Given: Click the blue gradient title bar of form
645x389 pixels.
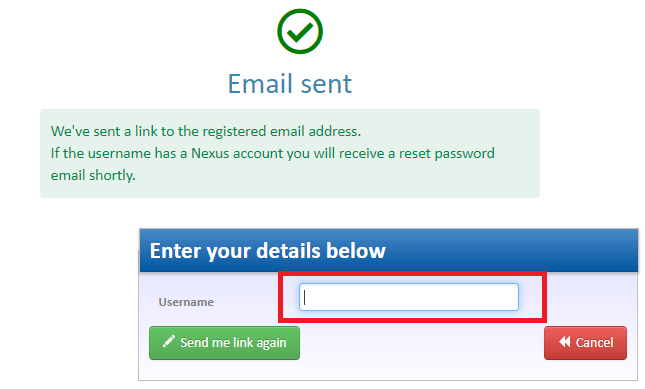Looking at the screenshot, I should point(389,250).
